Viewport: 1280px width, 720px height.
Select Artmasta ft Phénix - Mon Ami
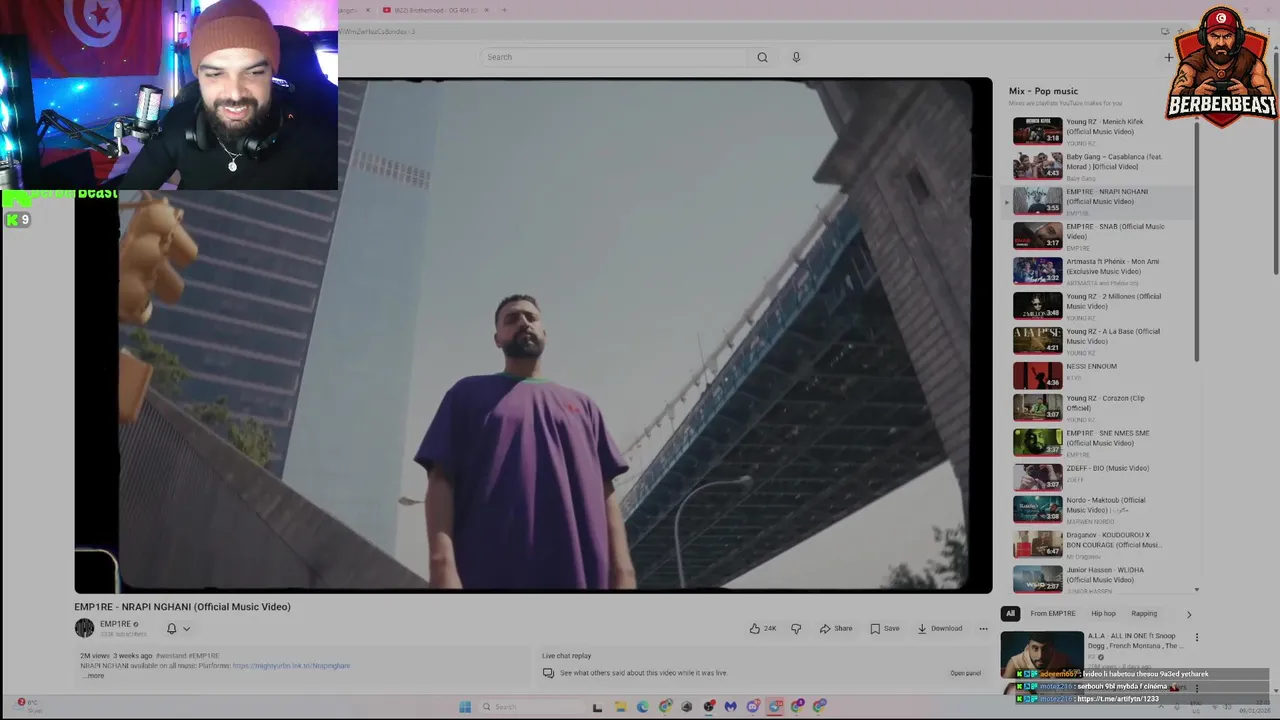pyautogui.click(x=1102, y=270)
